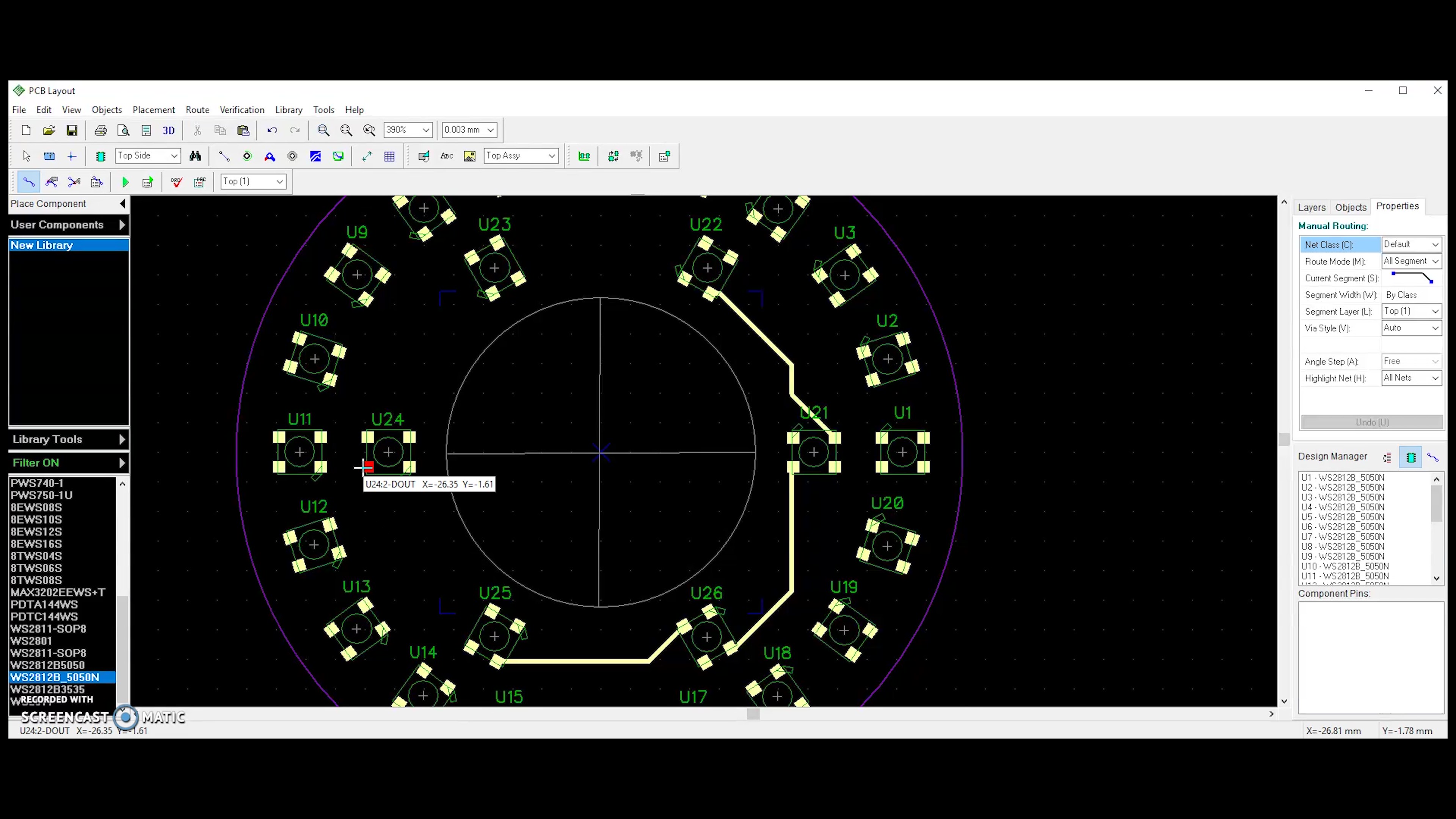The height and width of the screenshot is (819, 1456).
Task: Run the DRC verification check
Action: tap(176, 182)
